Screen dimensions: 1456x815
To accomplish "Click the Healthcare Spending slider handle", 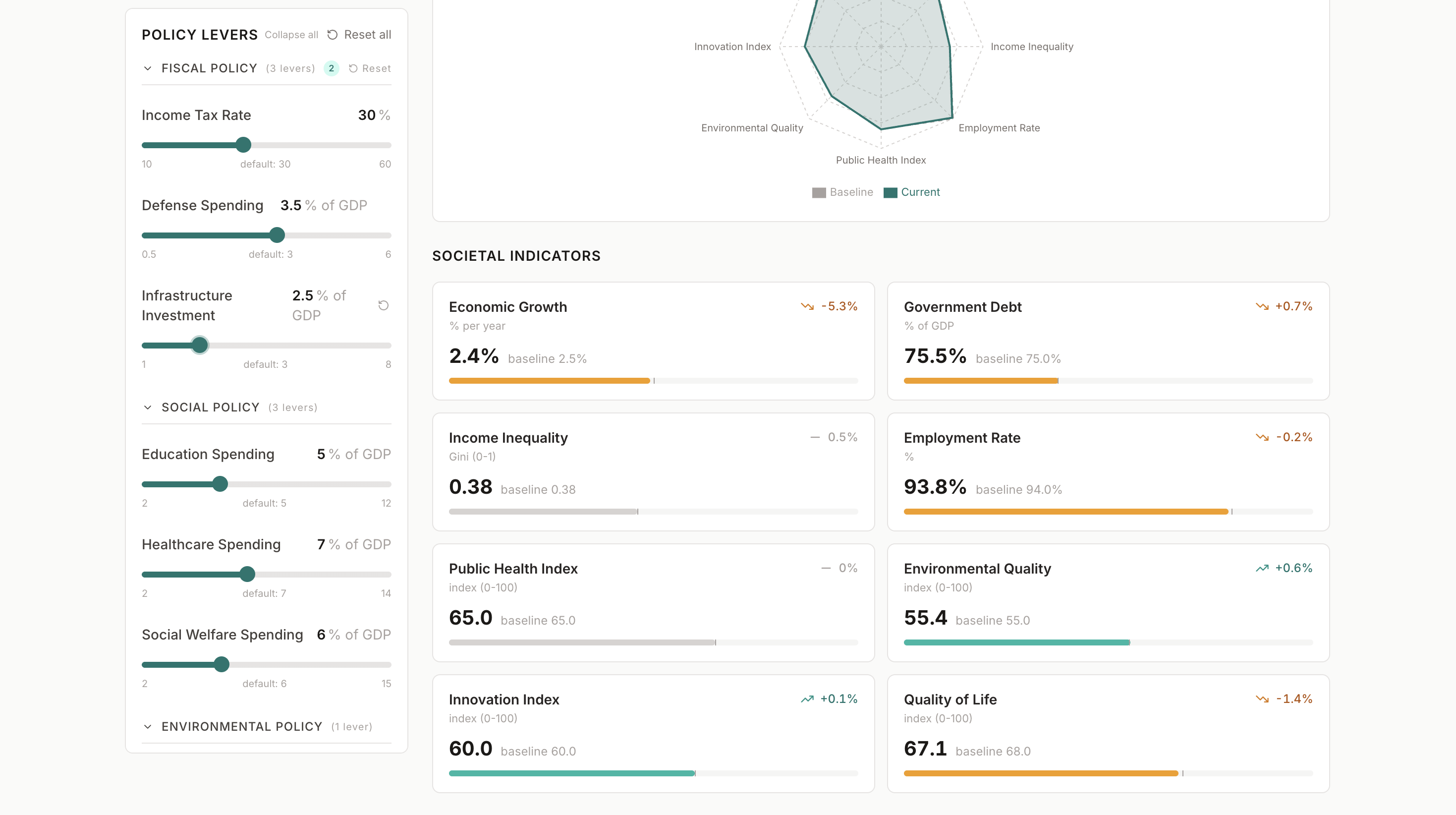I will pos(247,574).
